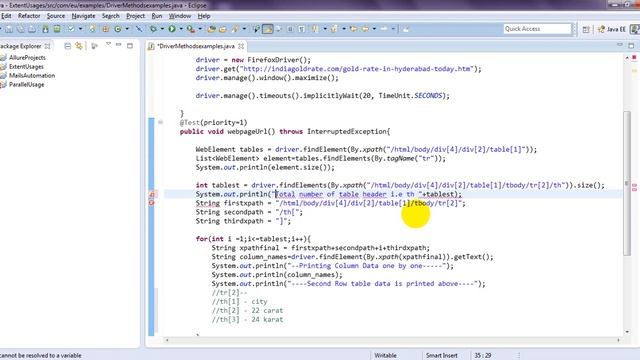Click the Save toolbar icon
Viewport: 640px width, 360px height.
(x=9, y=29)
